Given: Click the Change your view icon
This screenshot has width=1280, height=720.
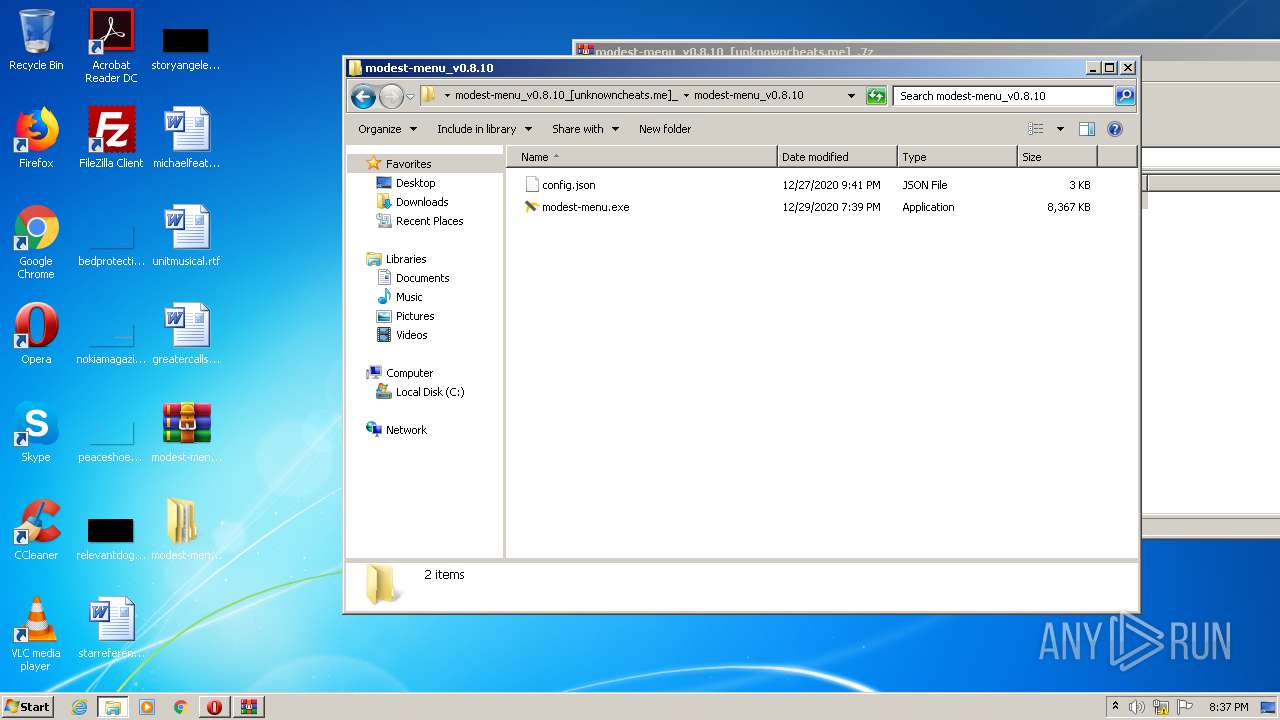Looking at the screenshot, I should 1036,129.
